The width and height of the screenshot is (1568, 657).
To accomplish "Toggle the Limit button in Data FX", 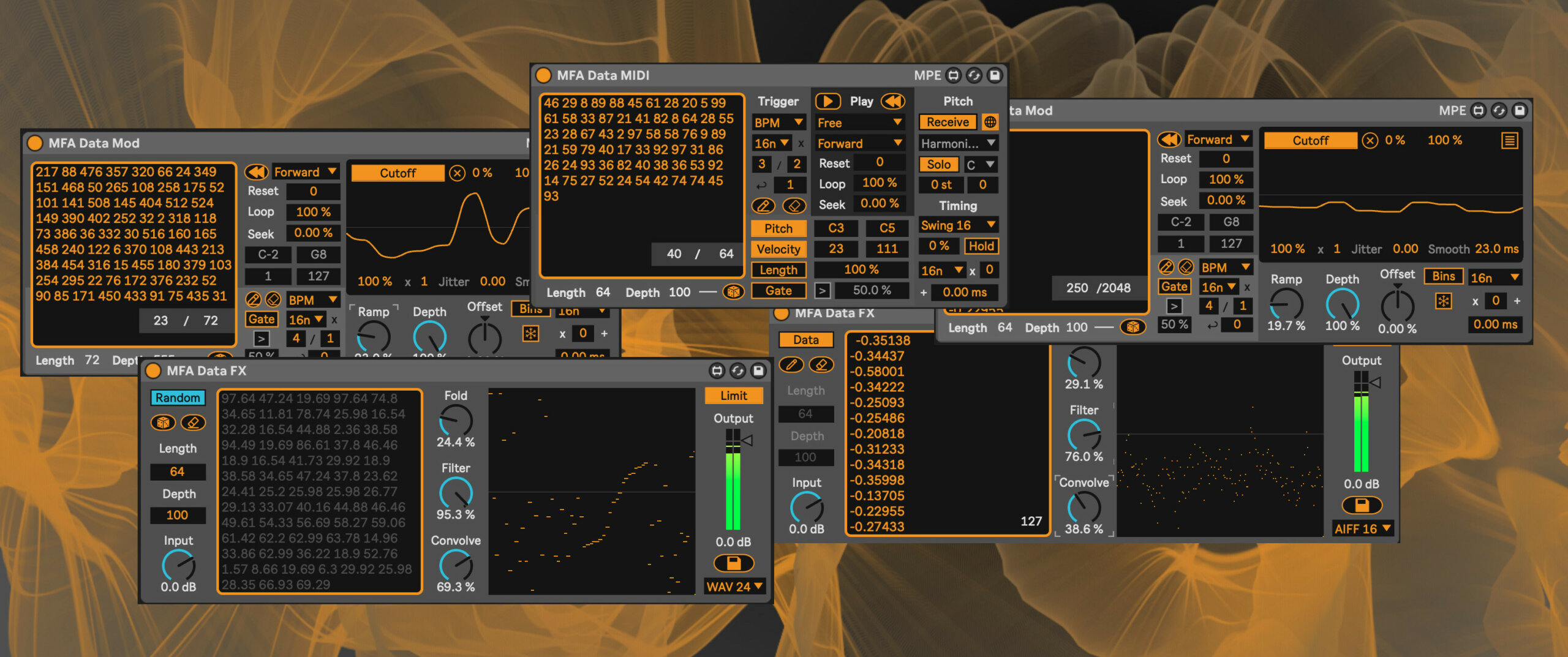I will (x=733, y=396).
